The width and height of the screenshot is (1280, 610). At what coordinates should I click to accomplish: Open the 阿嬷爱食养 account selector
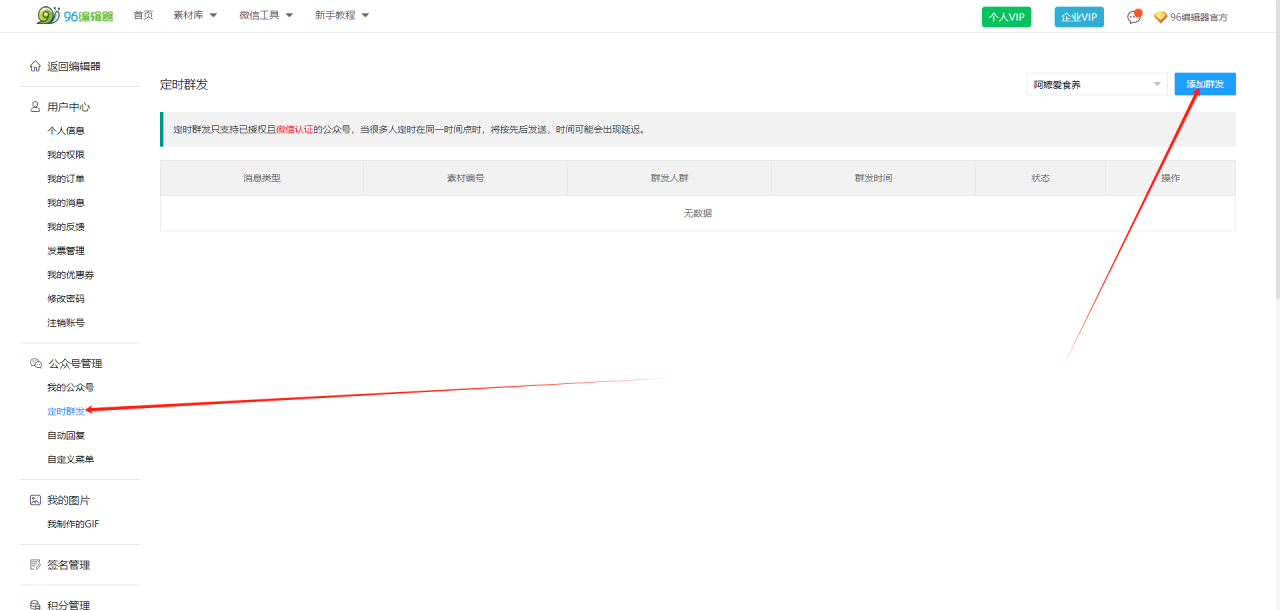pyautogui.click(x=1097, y=85)
